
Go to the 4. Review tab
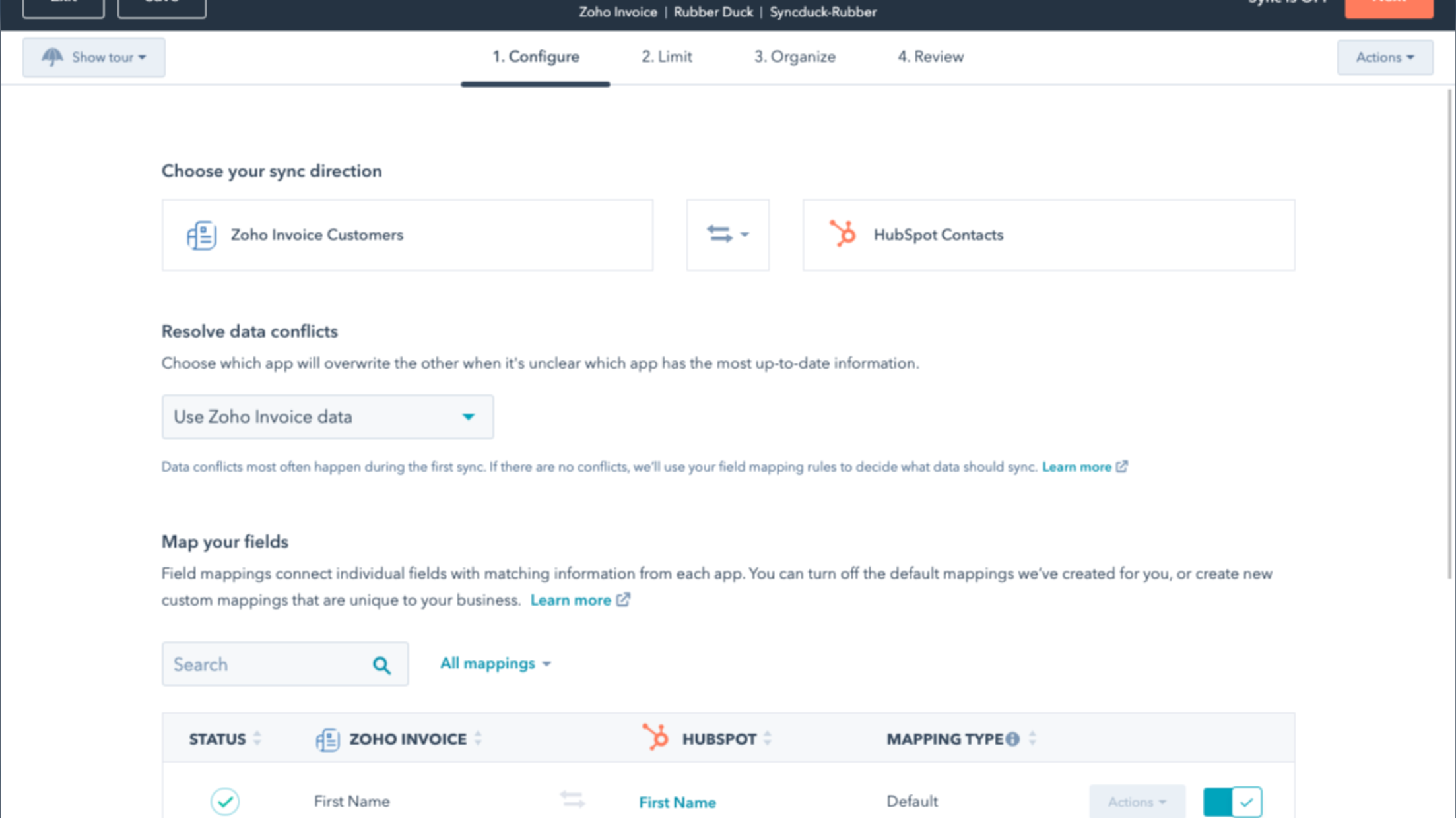930,57
